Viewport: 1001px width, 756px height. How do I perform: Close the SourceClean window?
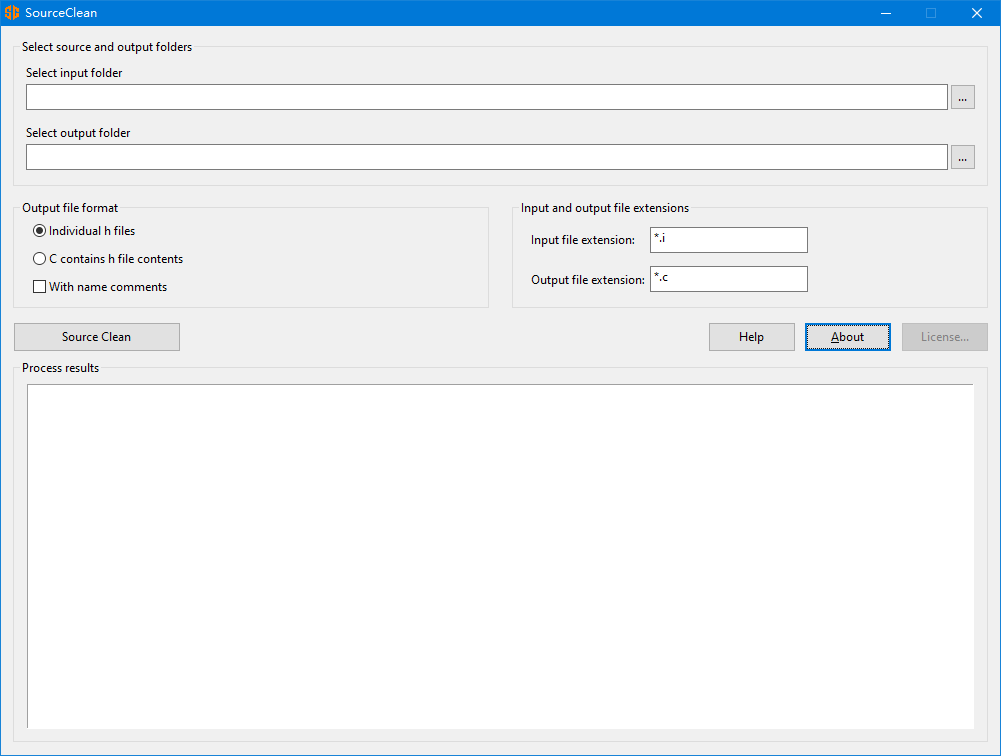977,13
